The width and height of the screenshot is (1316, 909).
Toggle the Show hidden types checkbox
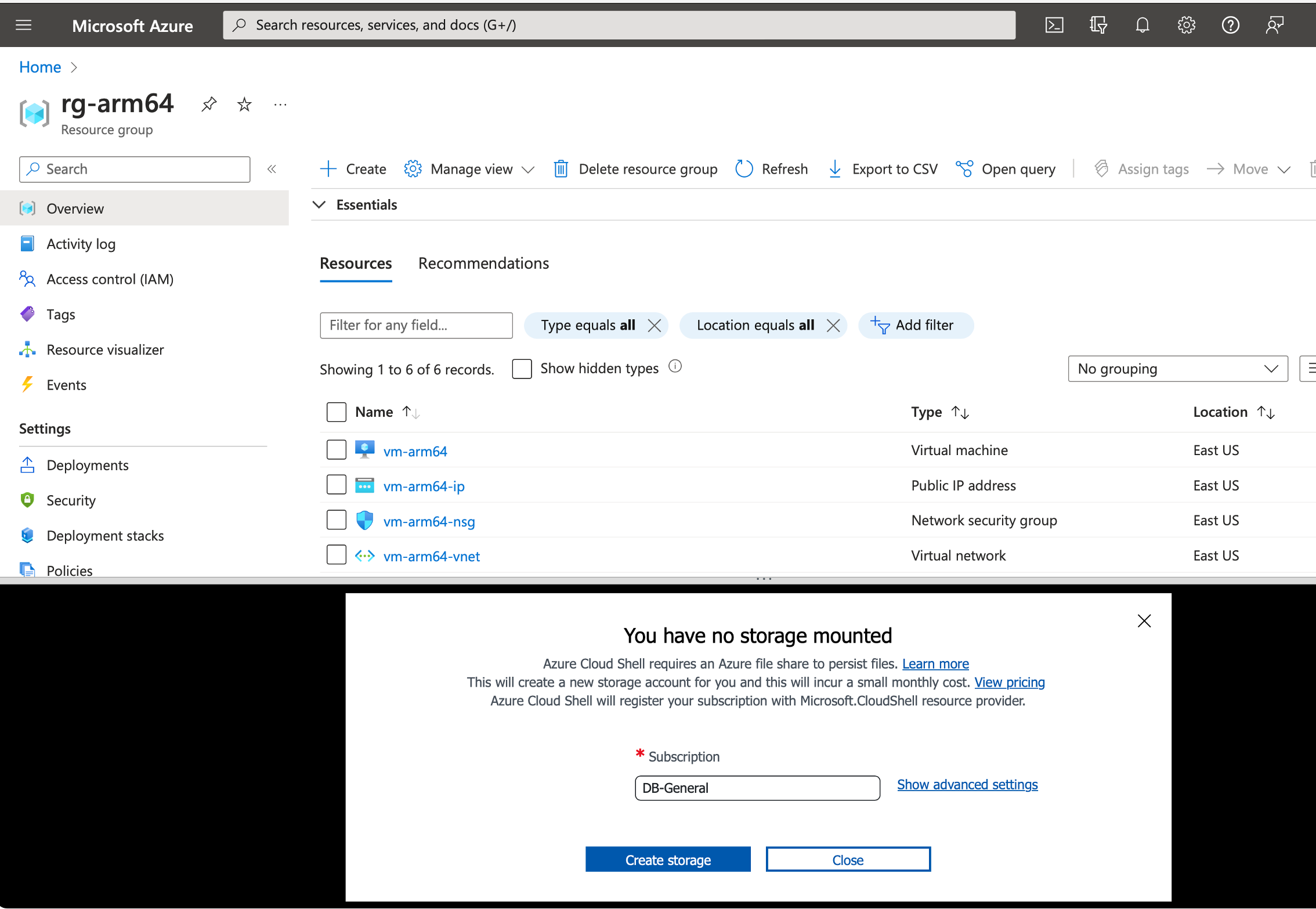pos(521,368)
